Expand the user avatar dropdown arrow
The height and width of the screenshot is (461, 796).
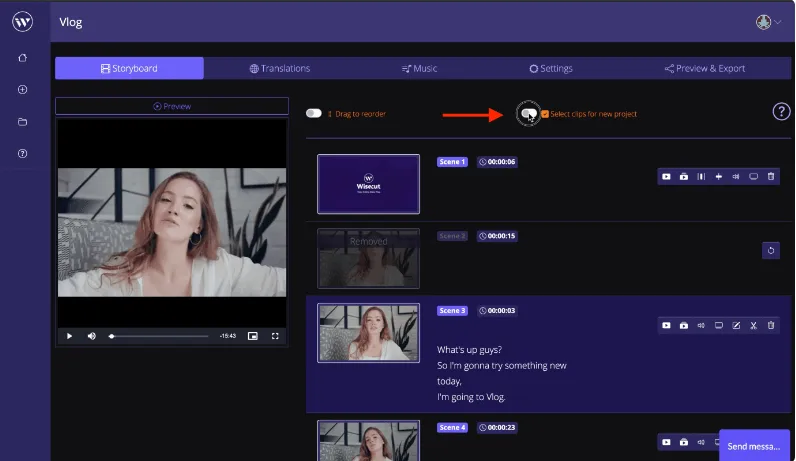pyautogui.click(x=778, y=22)
